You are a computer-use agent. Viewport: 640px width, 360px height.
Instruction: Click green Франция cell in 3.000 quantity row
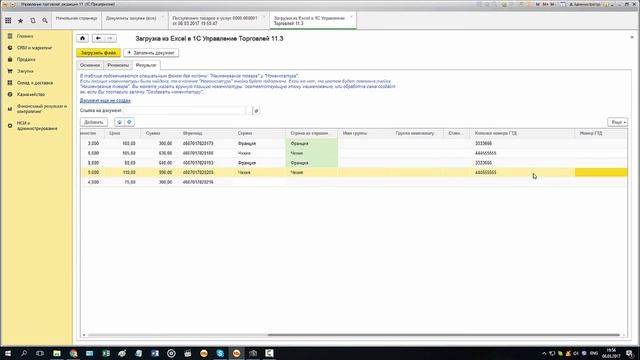tap(312, 144)
